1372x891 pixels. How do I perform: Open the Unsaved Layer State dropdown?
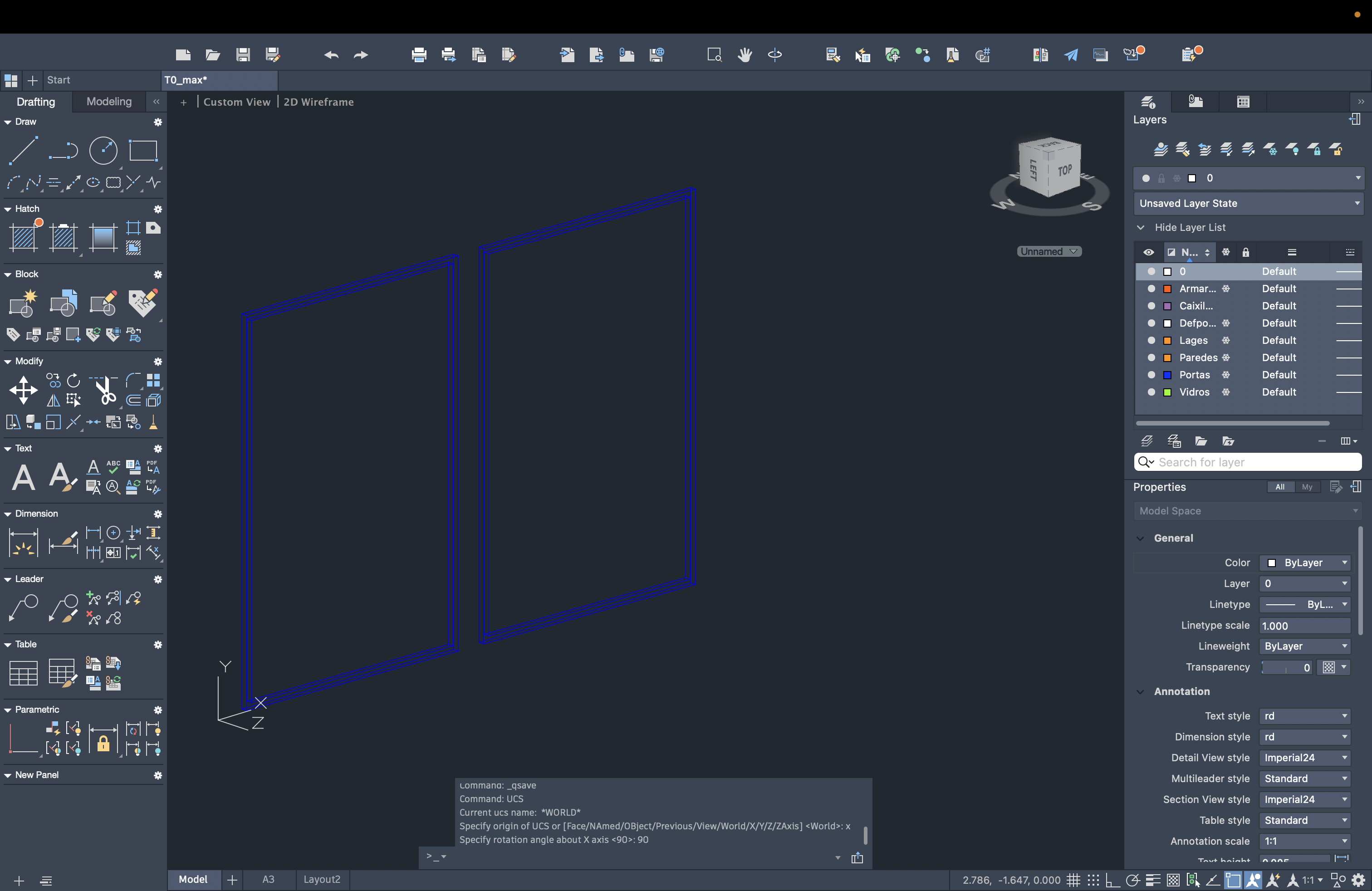[x=1249, y=203]
